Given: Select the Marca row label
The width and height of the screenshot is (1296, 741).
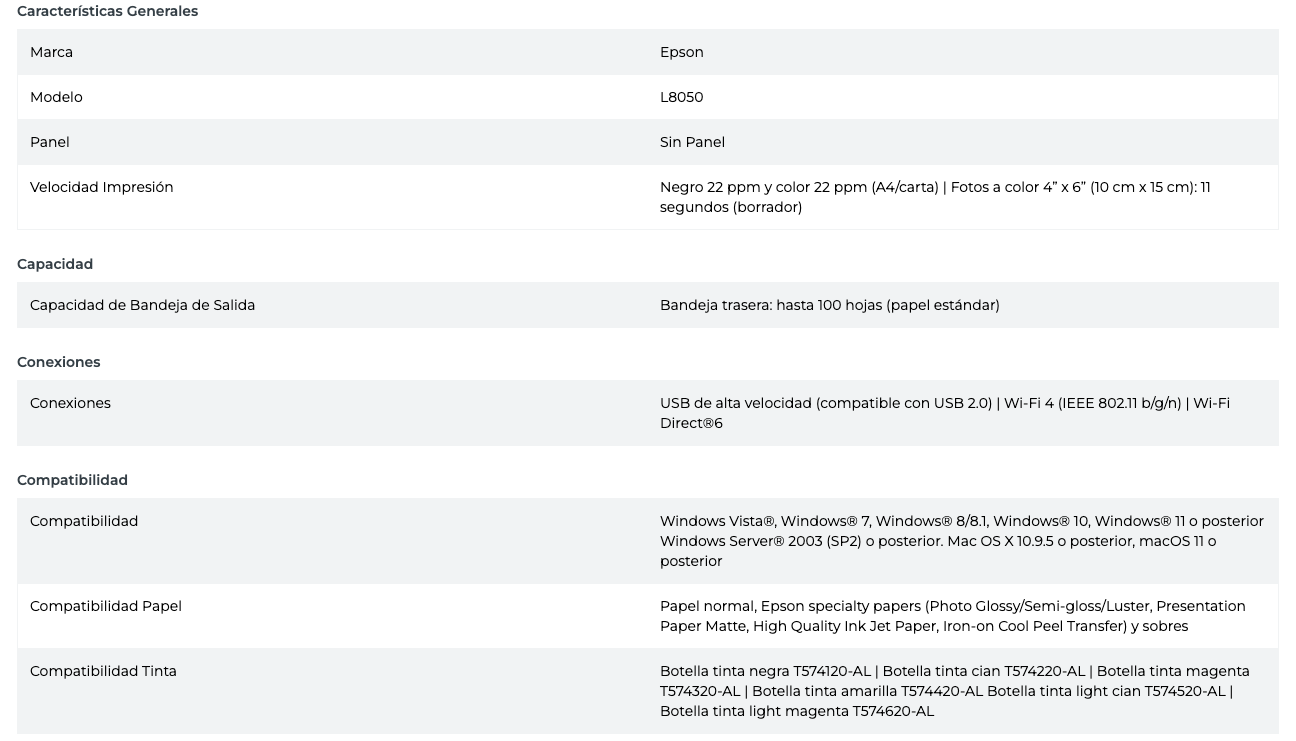Looking at the screenshot, I should tap(51, 52).
